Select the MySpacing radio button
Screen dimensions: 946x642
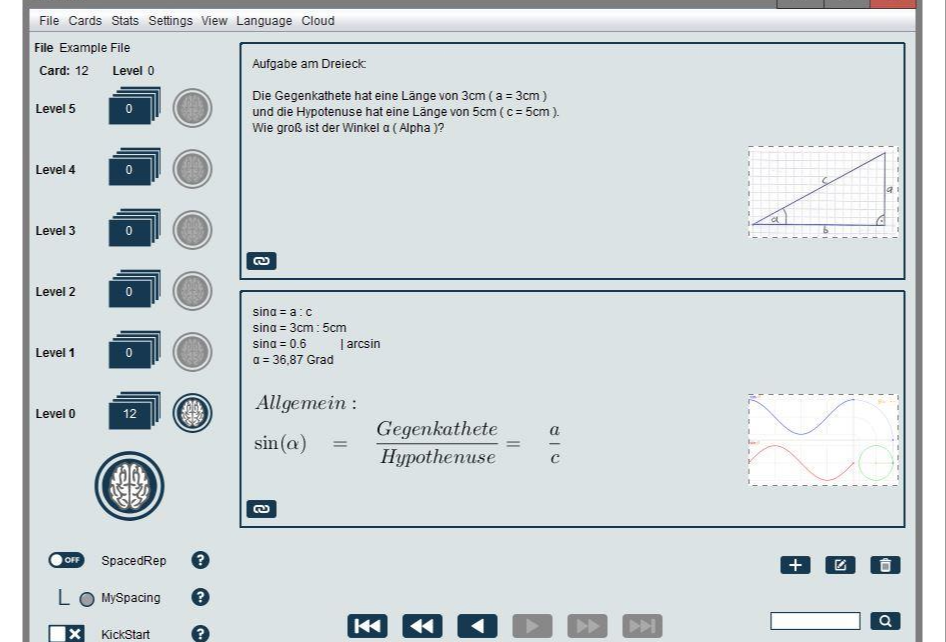[87, 597]
